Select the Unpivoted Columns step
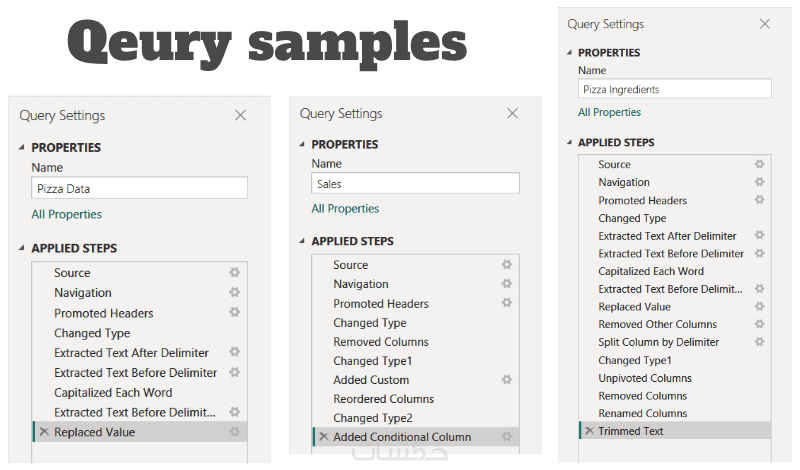The image size is (800, 470). [x=645, y=378]
